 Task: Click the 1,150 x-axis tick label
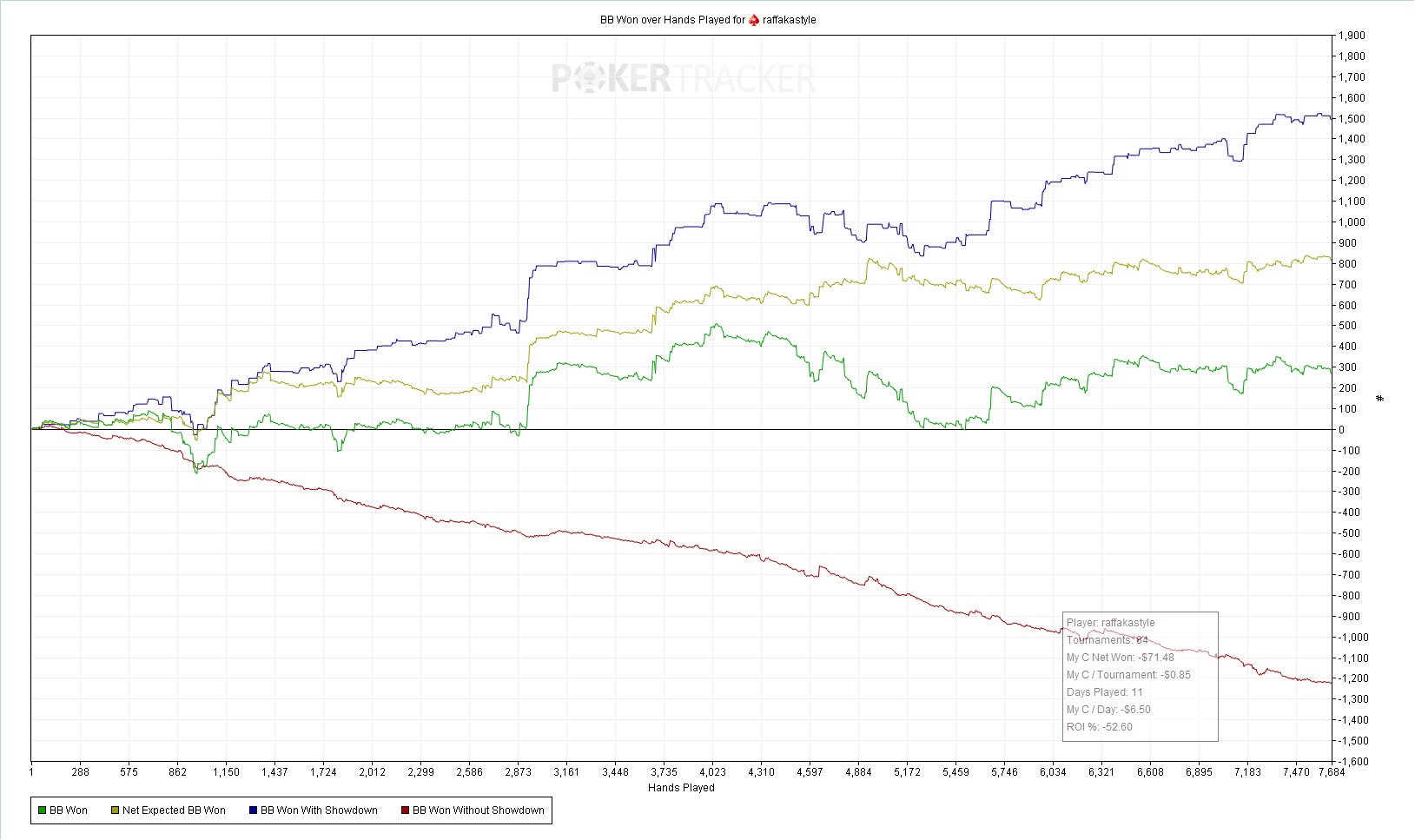click(227, 771)
